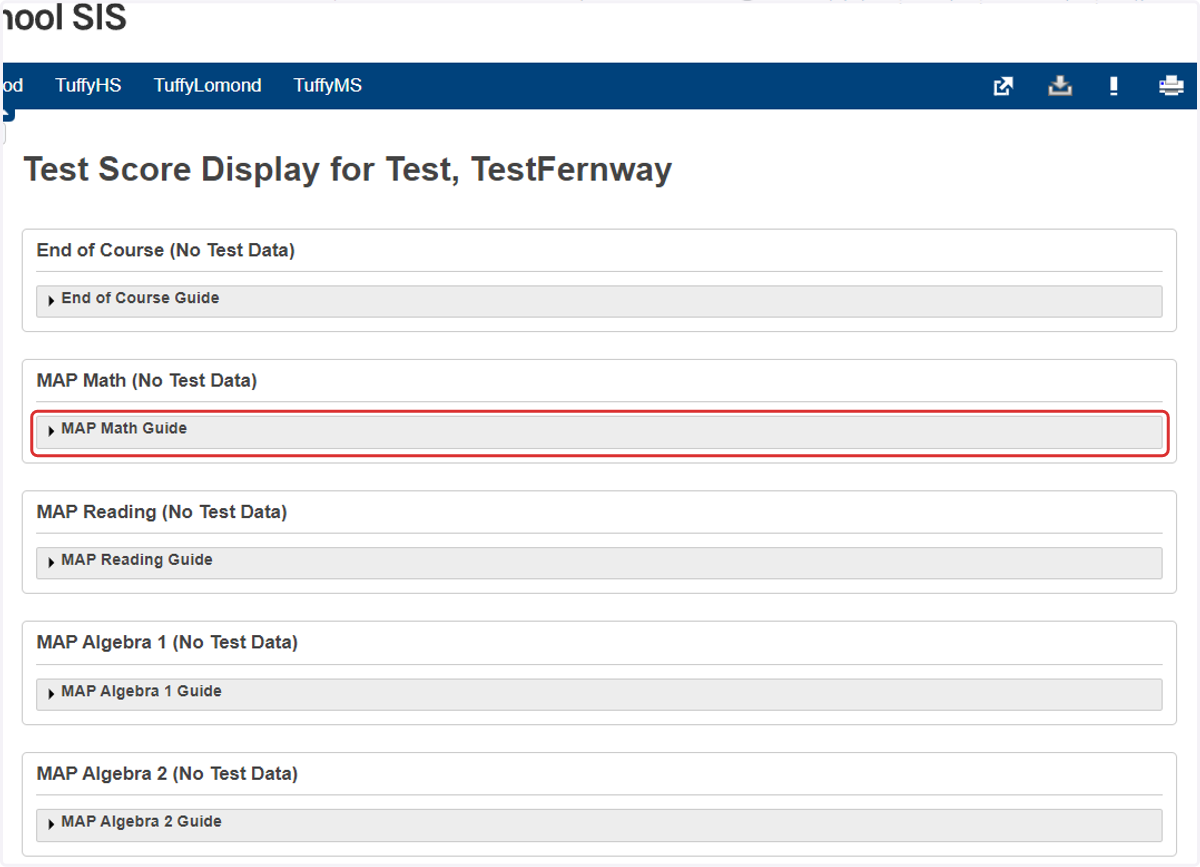Click the MAP Reading (No Test Data) heading
The image size is (1200, 867).
162,512
